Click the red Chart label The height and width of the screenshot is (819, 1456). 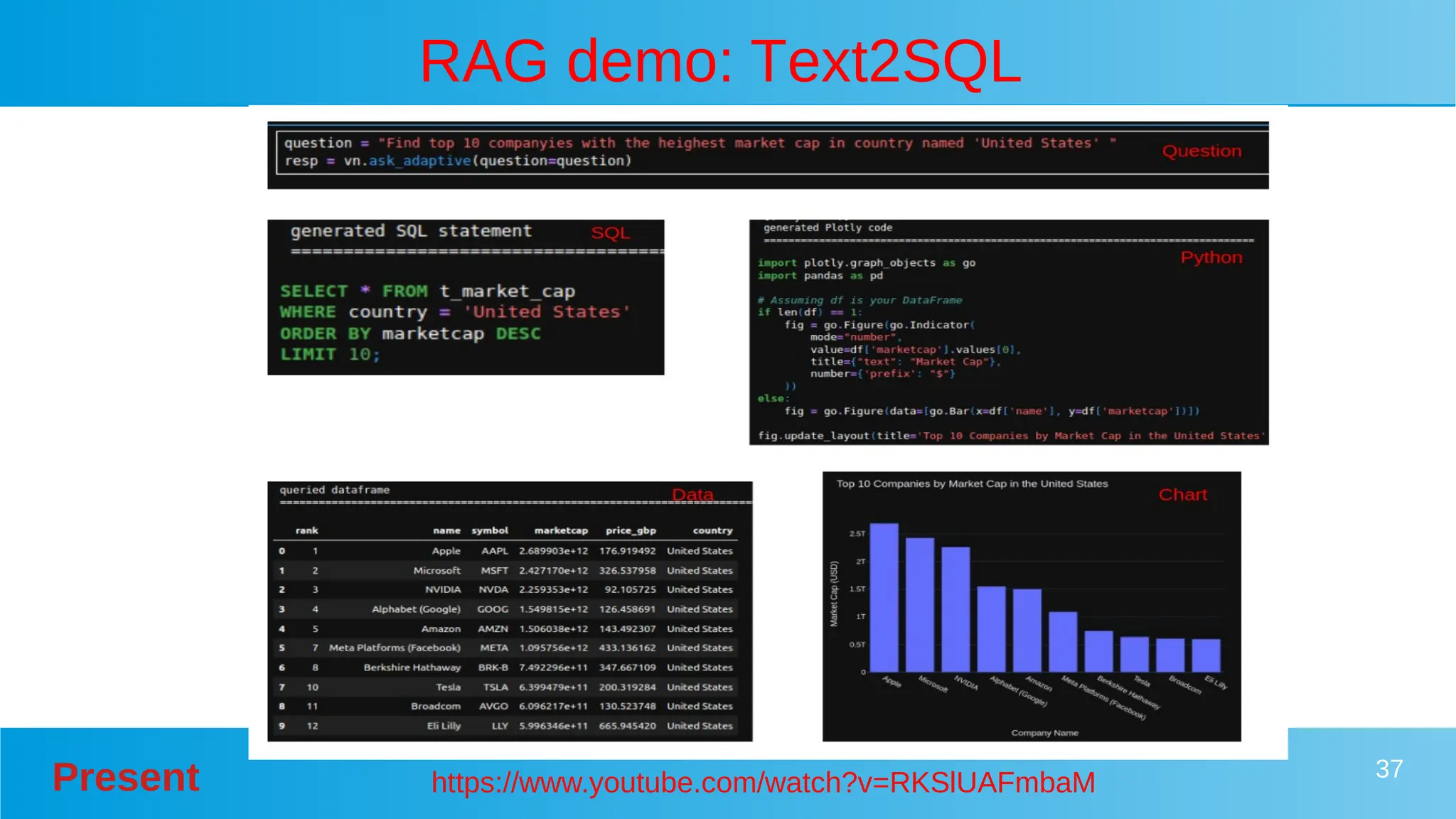(x=1183, y=495)
